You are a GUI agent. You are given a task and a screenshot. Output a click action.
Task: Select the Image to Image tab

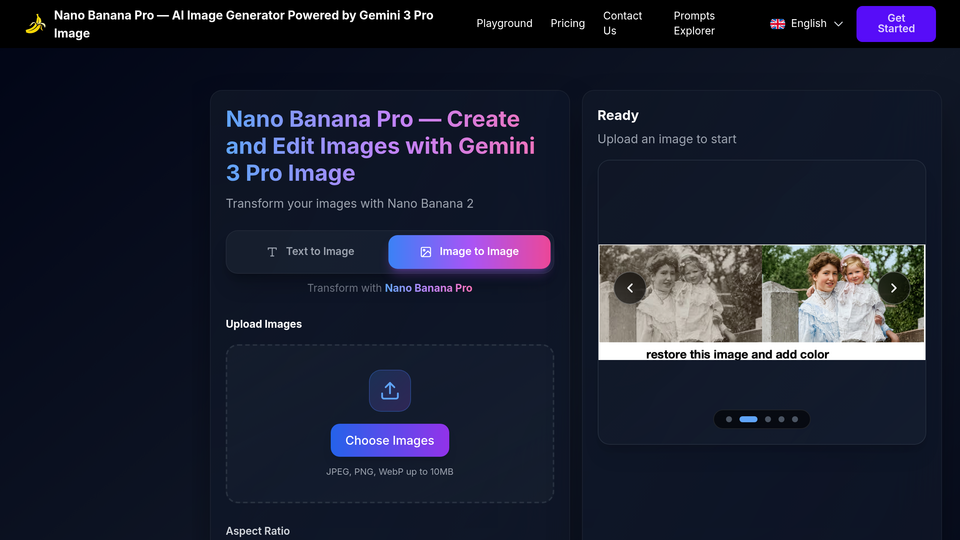click(470, 252)
